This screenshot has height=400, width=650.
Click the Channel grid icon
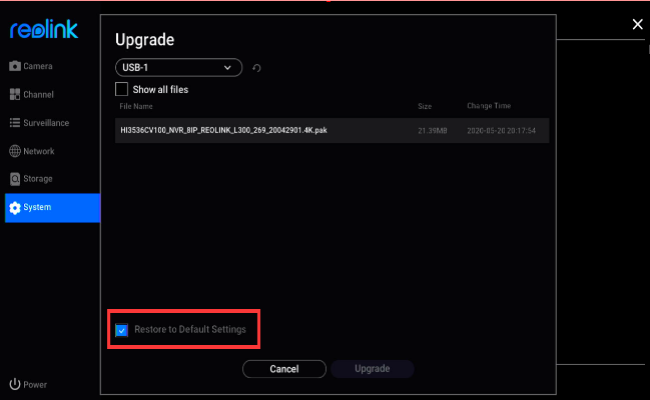coord(15,94)
